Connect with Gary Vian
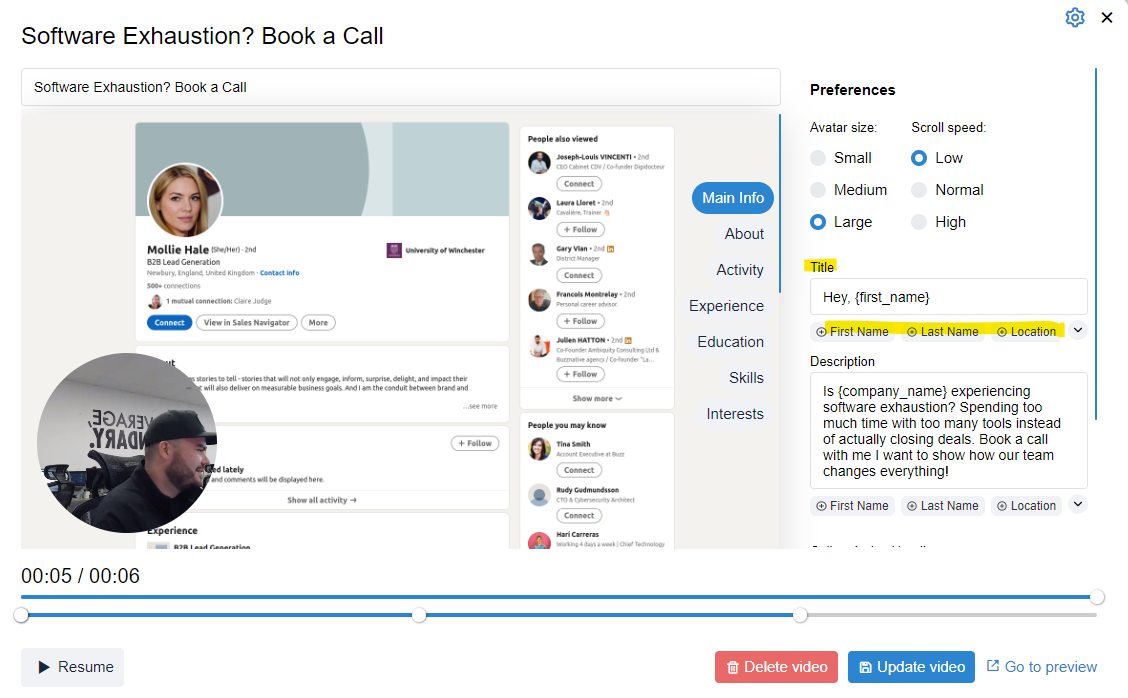This screenshot has width=1128, height=698. (579, 275)
